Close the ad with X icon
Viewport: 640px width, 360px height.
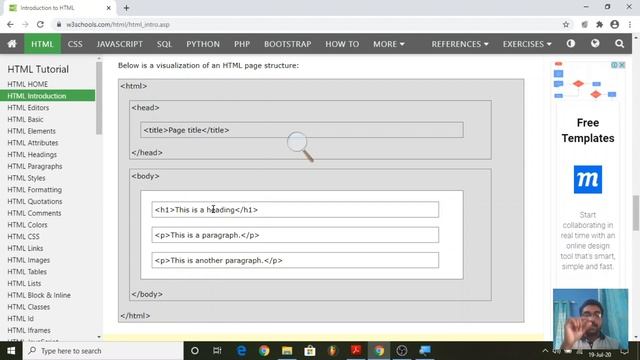tap(622, 65)
